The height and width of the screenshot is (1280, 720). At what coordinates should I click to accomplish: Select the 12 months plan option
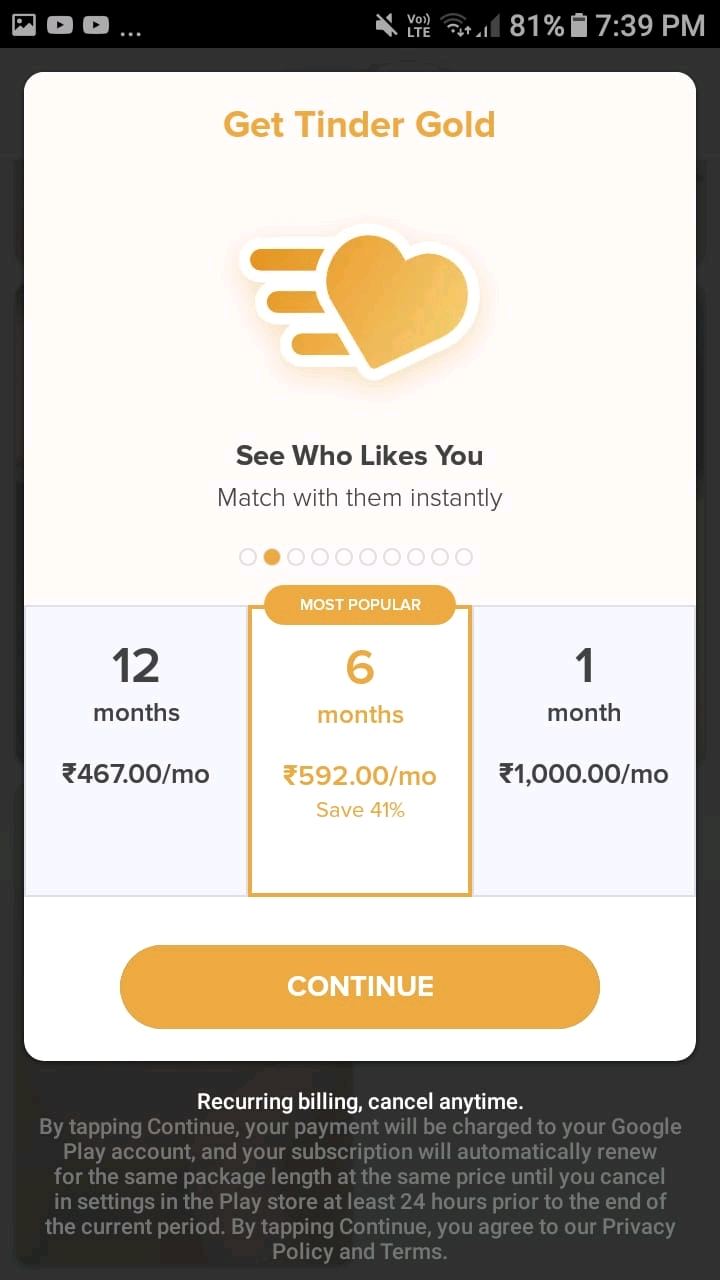136,750
